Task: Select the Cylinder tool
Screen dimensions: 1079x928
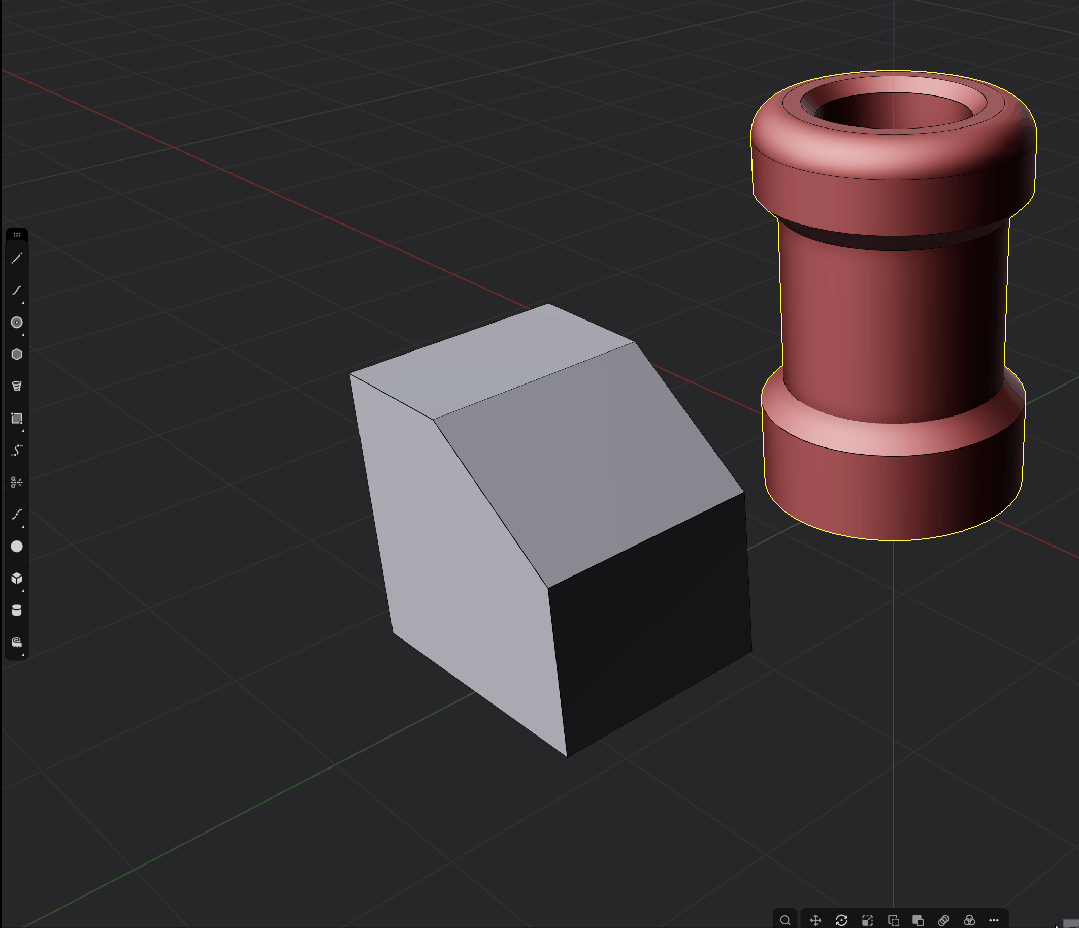Action: [x=17, y=610]
